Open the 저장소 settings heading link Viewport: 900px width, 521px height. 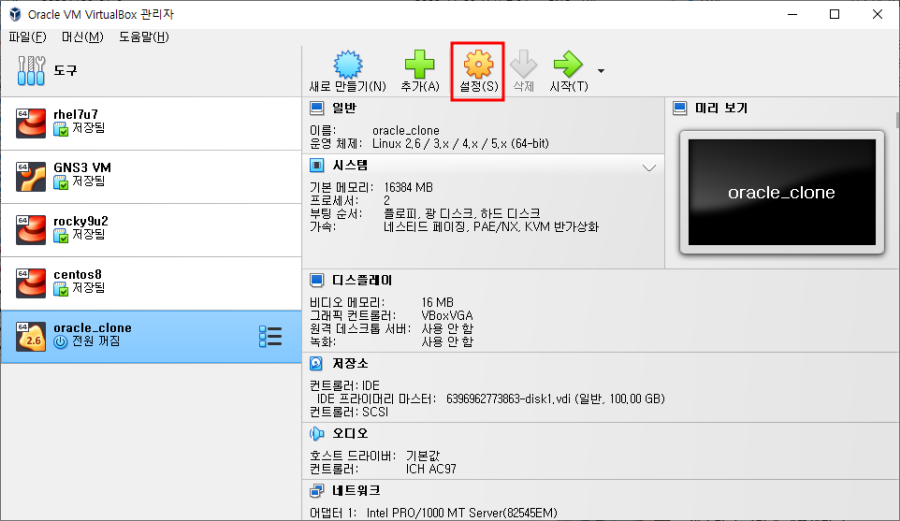click(x=350, y=363)
